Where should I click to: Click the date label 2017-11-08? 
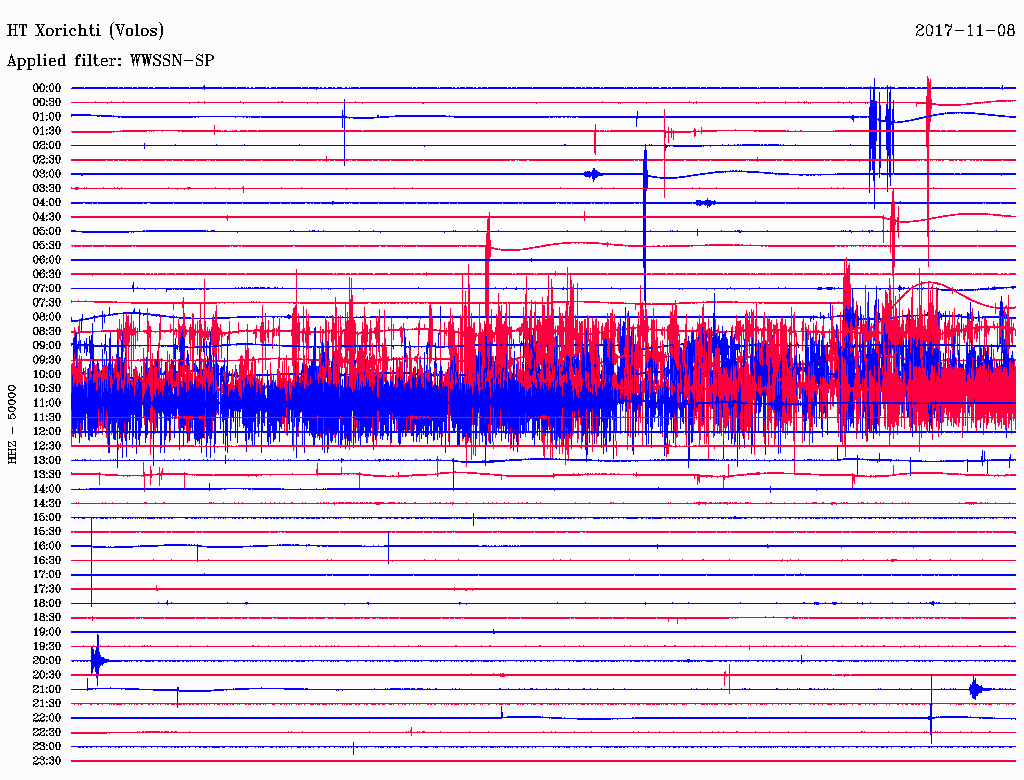tap(965, 30)
